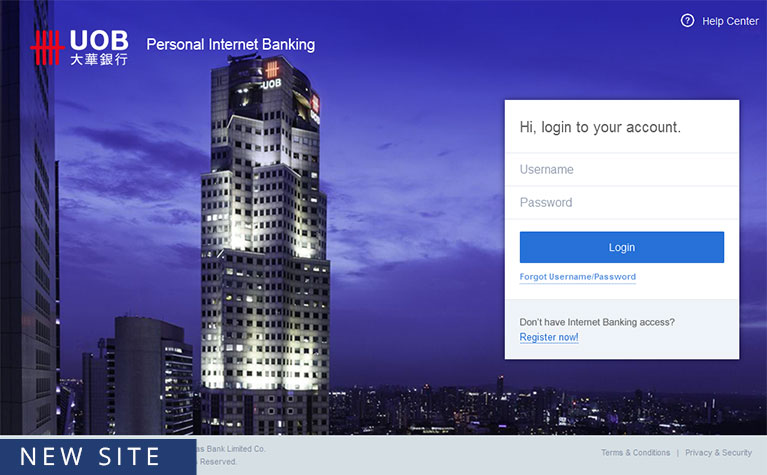Image resolution: width=767 pixels, height=475 pixels.
Task: Click the red UOB bars logo icon
Action: point(47,47)
